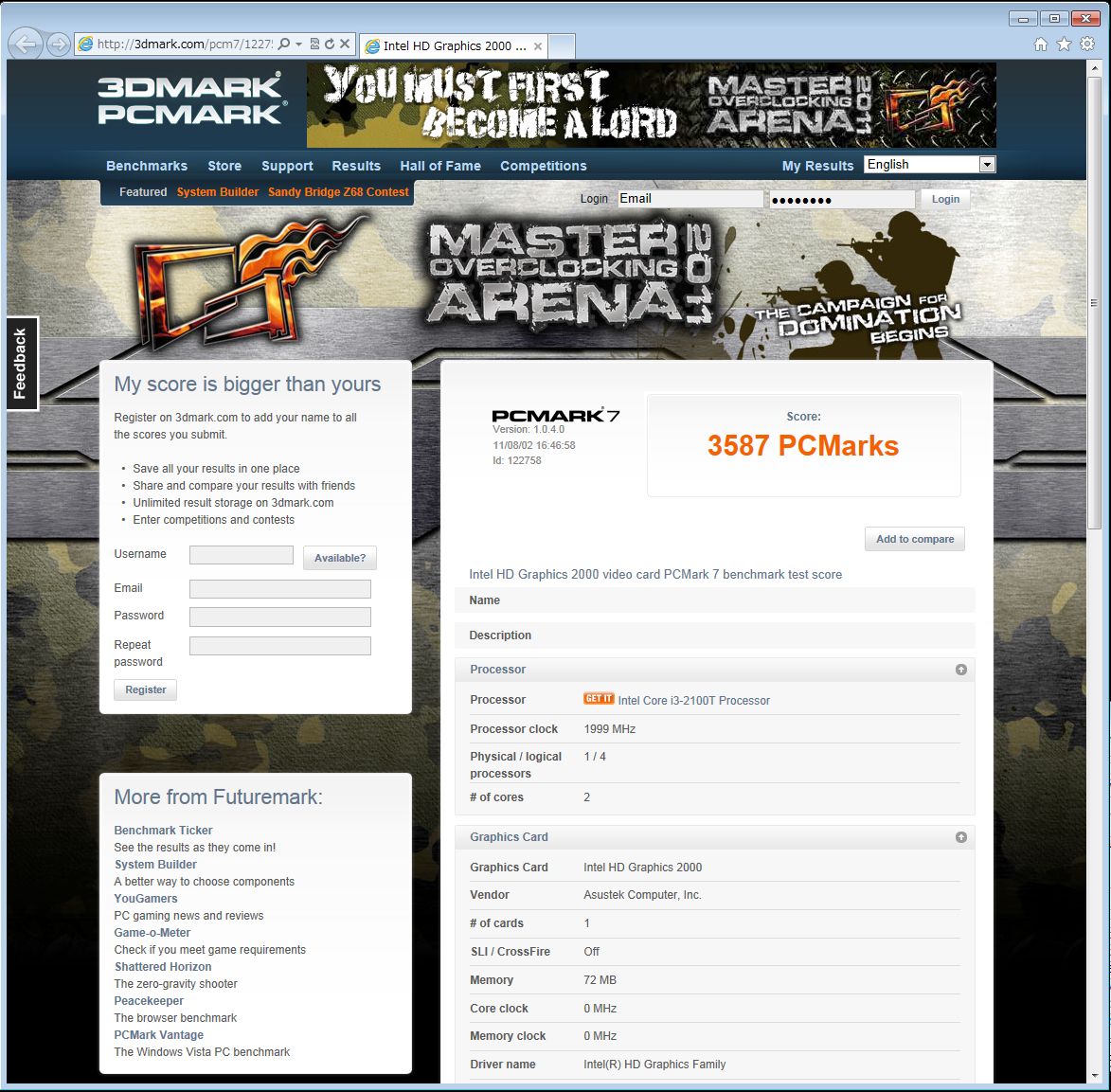Click the 3DMark PCMark logo
This screenshot has width=1111, height=1092.
pos(191,99)
